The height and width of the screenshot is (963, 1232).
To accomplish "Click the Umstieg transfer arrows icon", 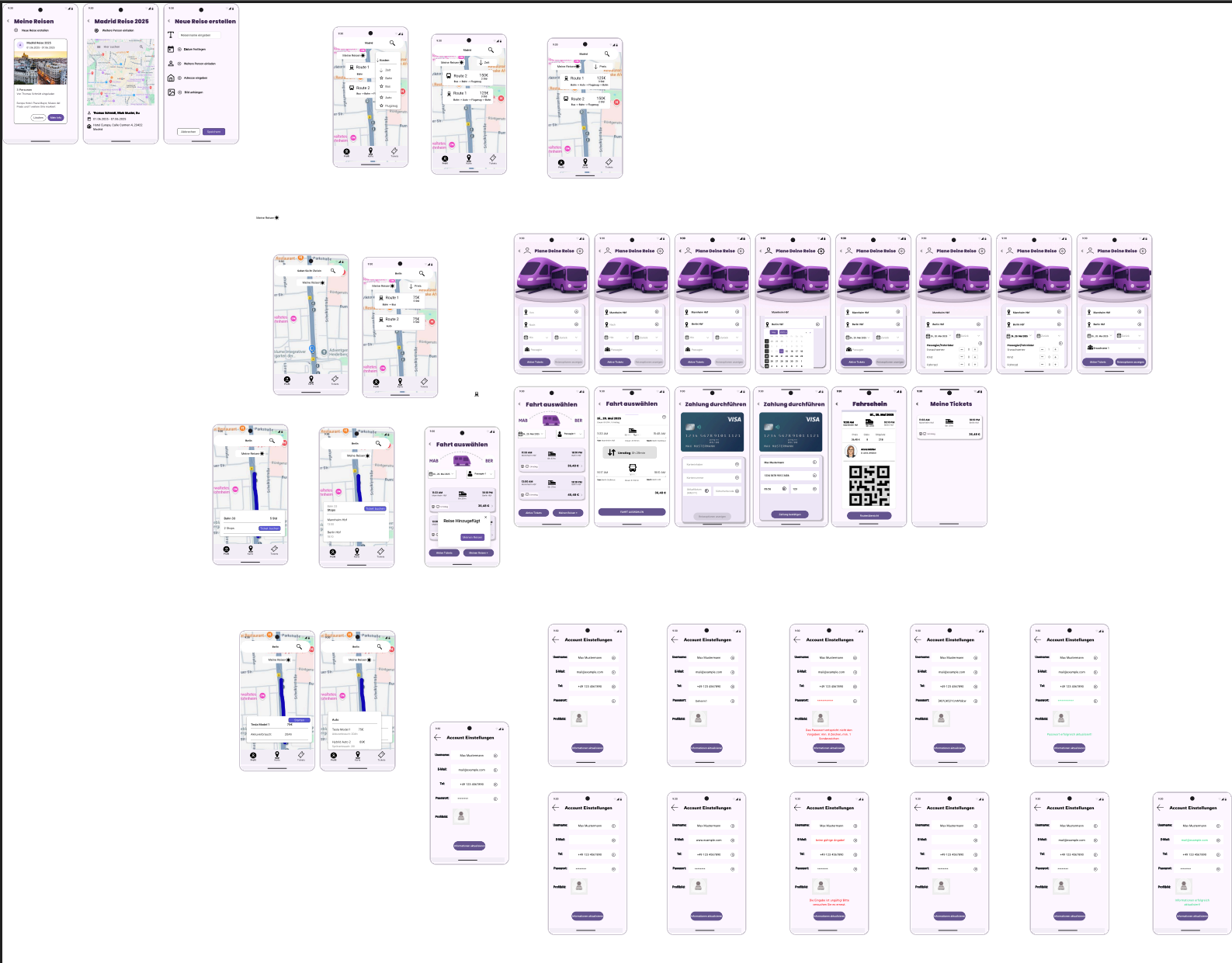I will (612, 452).
